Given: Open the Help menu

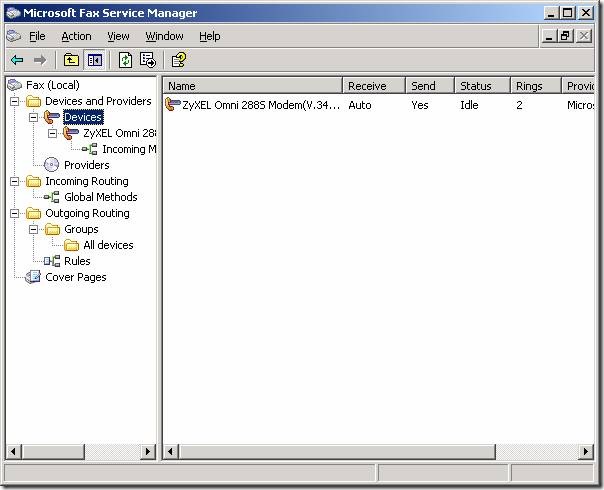Looking at the screenshot, I should pyautogui.click(x=210, y=36).
